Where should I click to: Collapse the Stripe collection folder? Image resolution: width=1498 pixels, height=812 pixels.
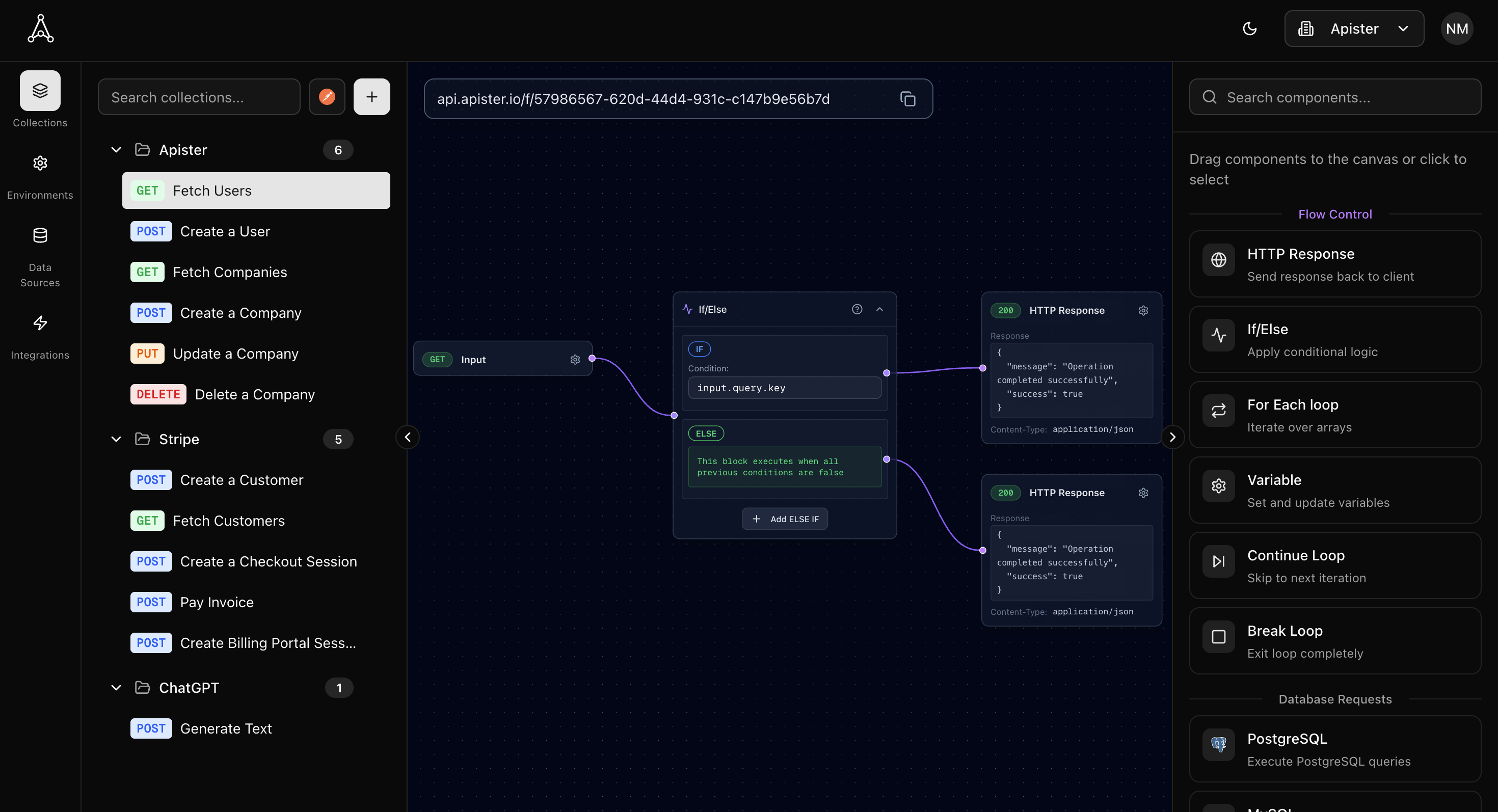116,440
